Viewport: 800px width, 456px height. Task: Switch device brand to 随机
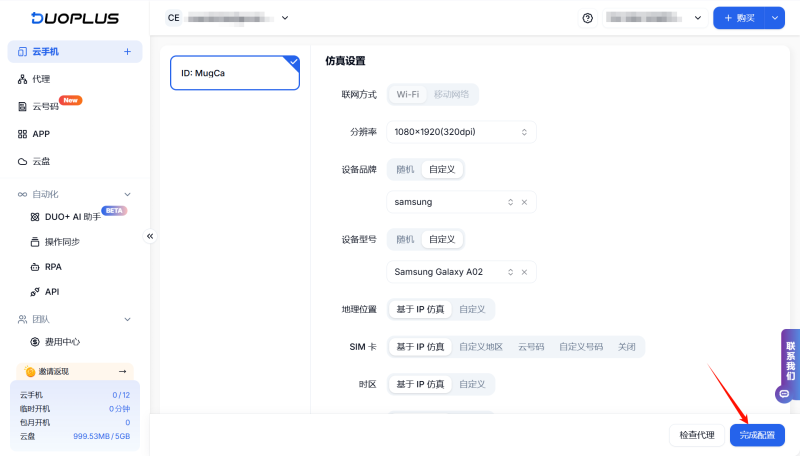tap(405, 169)
